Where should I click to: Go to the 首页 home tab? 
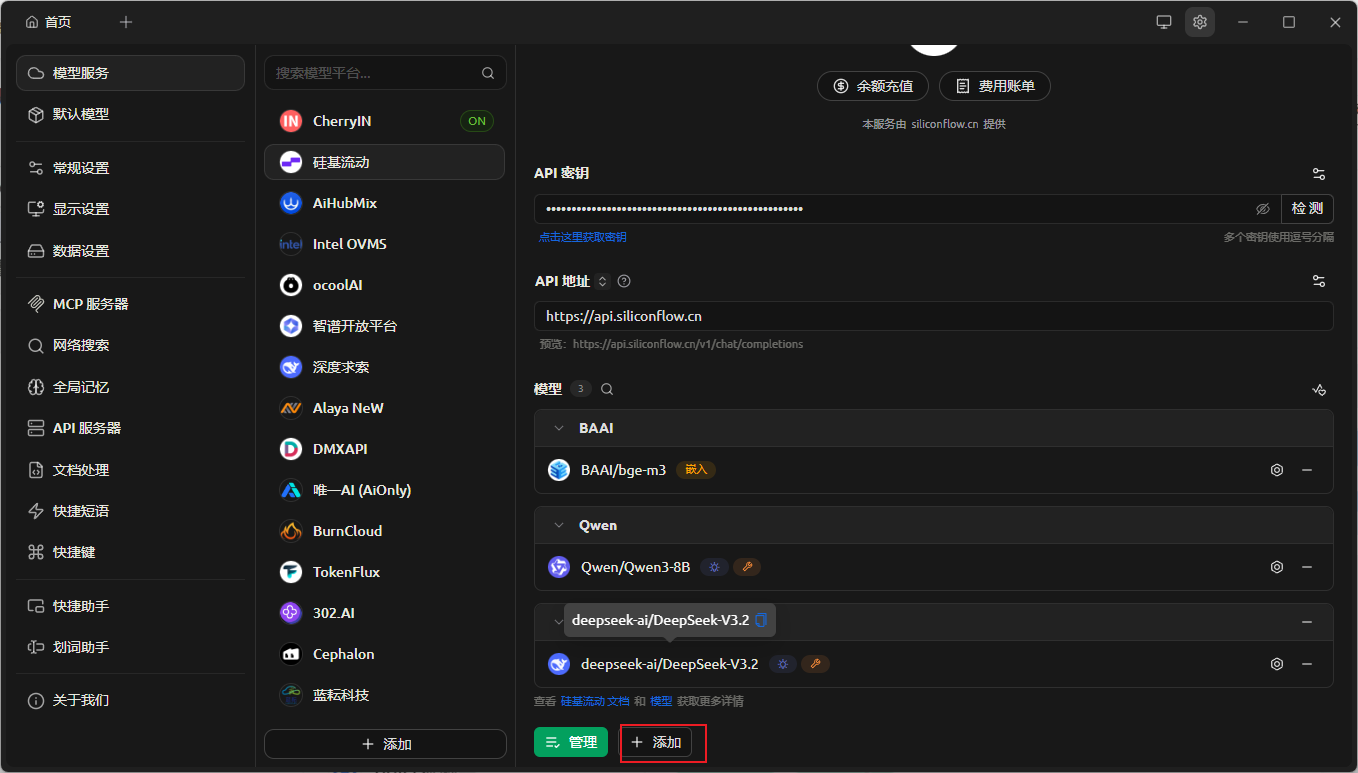49,22
